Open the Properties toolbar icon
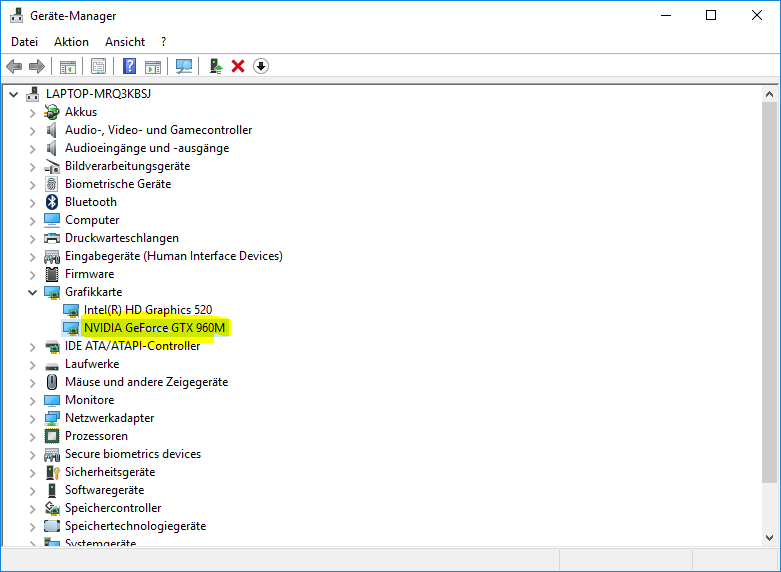Viewport: 781px width, 572px height. click(98, 66)
